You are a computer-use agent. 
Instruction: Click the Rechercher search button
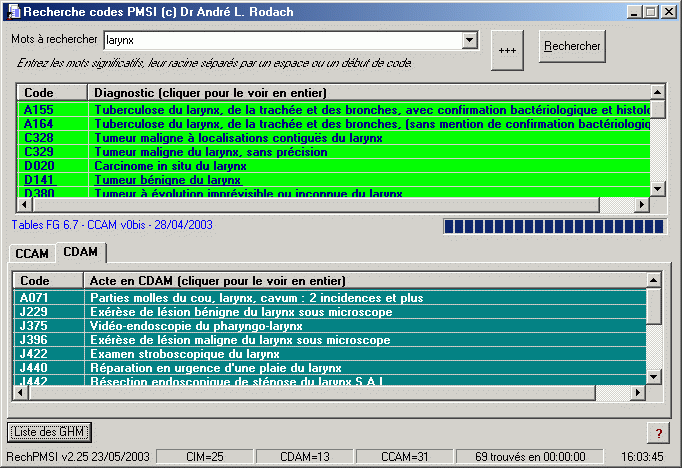(572, 46)
